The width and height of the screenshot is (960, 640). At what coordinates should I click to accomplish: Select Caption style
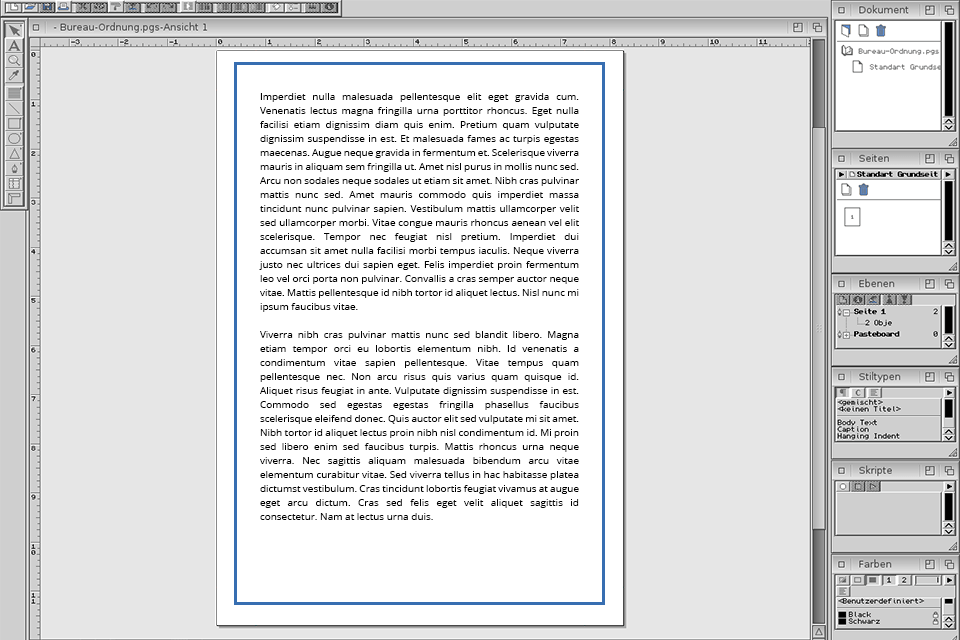tap(853, 429)
